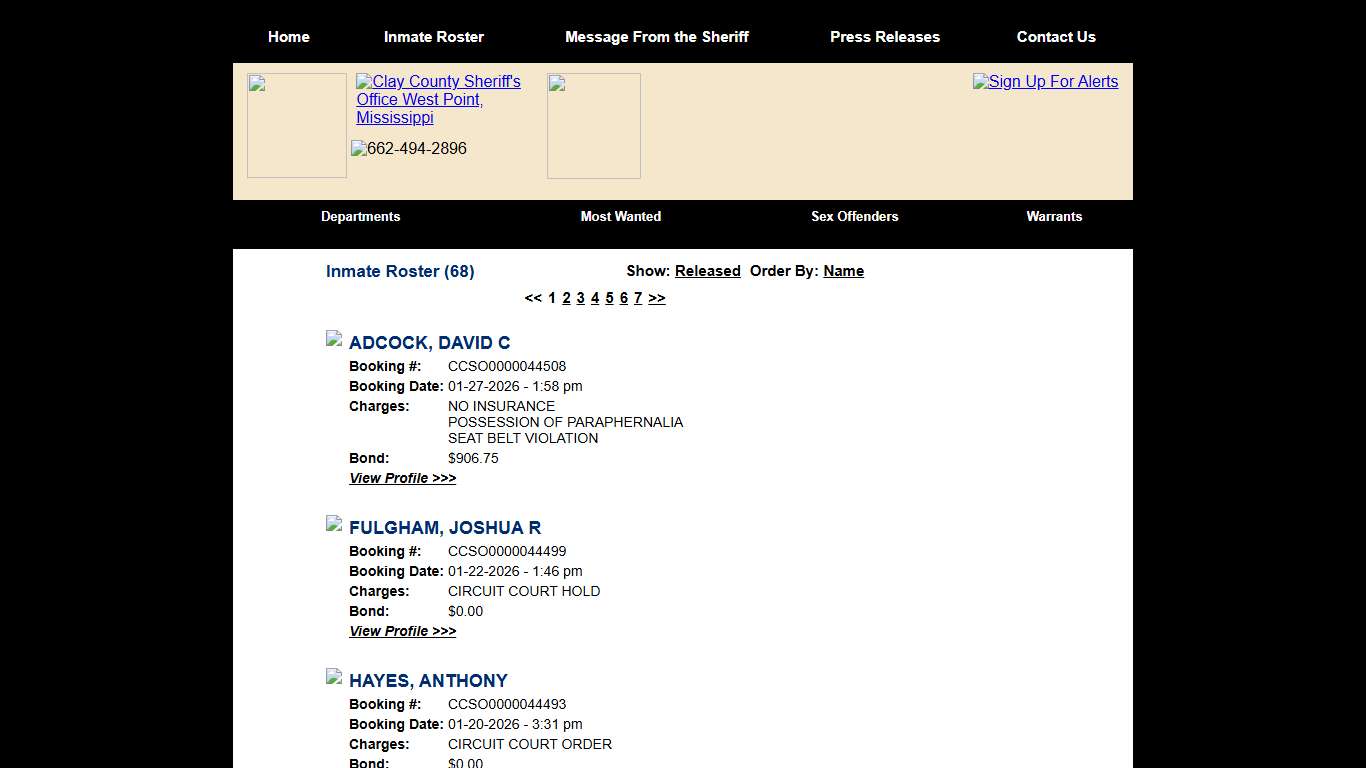
Task: Click the image placeholder beside the office name
Action: pyautogui.click(x=593, y=125)
